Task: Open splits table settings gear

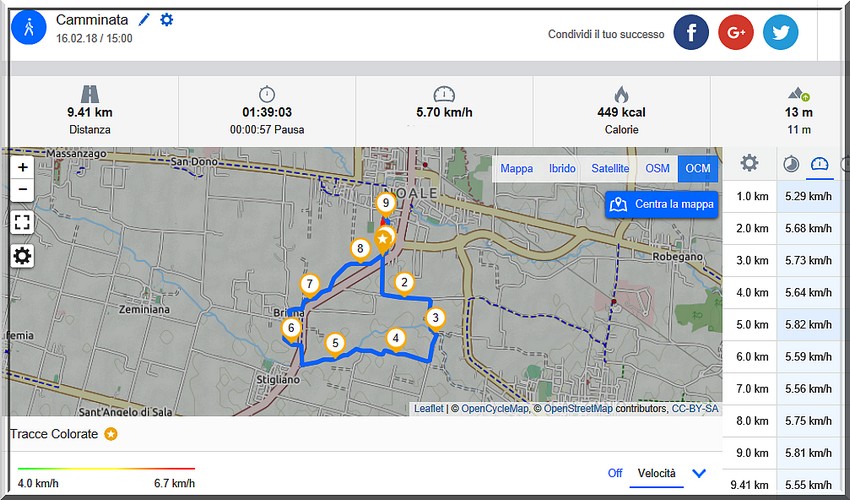Action: coord(749,163)
